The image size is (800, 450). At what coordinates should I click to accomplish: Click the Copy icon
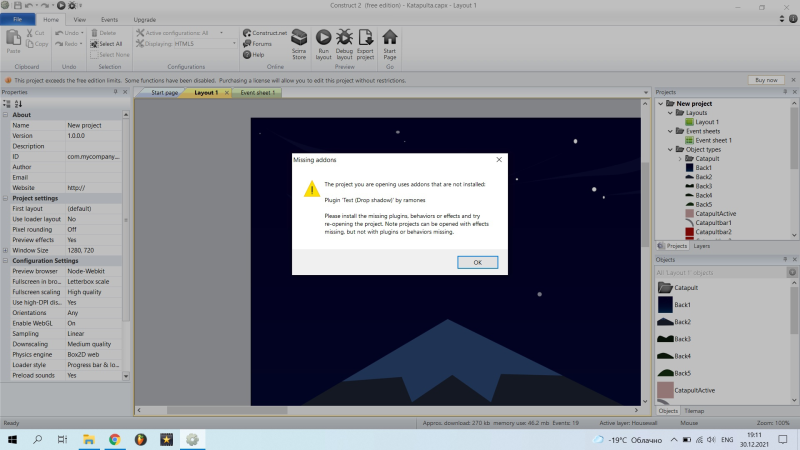(x=30, y=44)
